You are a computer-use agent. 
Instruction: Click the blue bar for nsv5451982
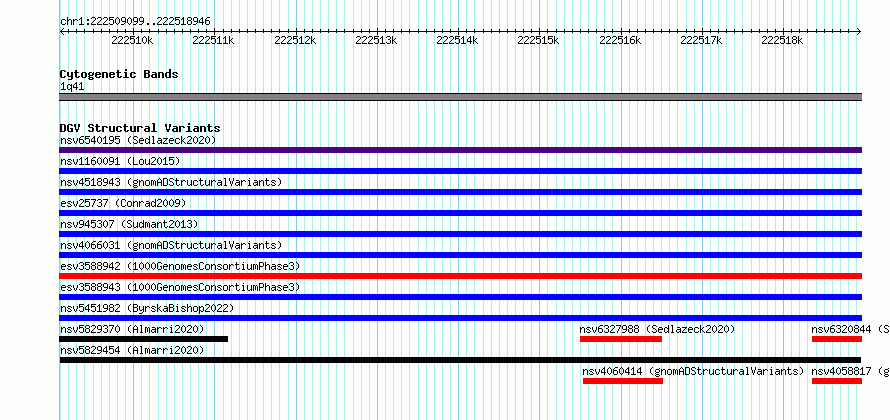[x=460, y=318]
